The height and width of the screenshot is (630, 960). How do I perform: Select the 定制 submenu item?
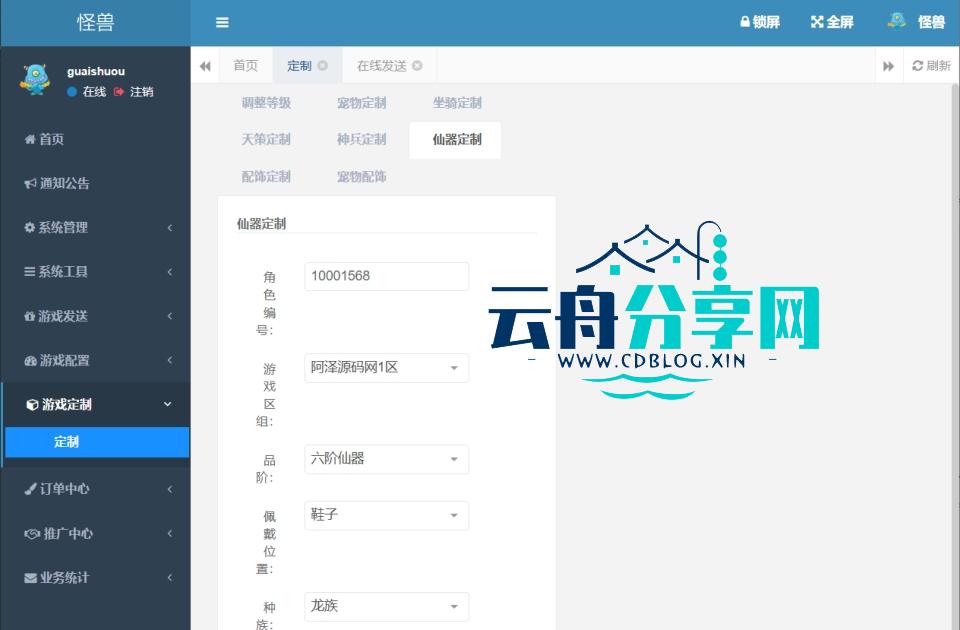coord(97,442)
